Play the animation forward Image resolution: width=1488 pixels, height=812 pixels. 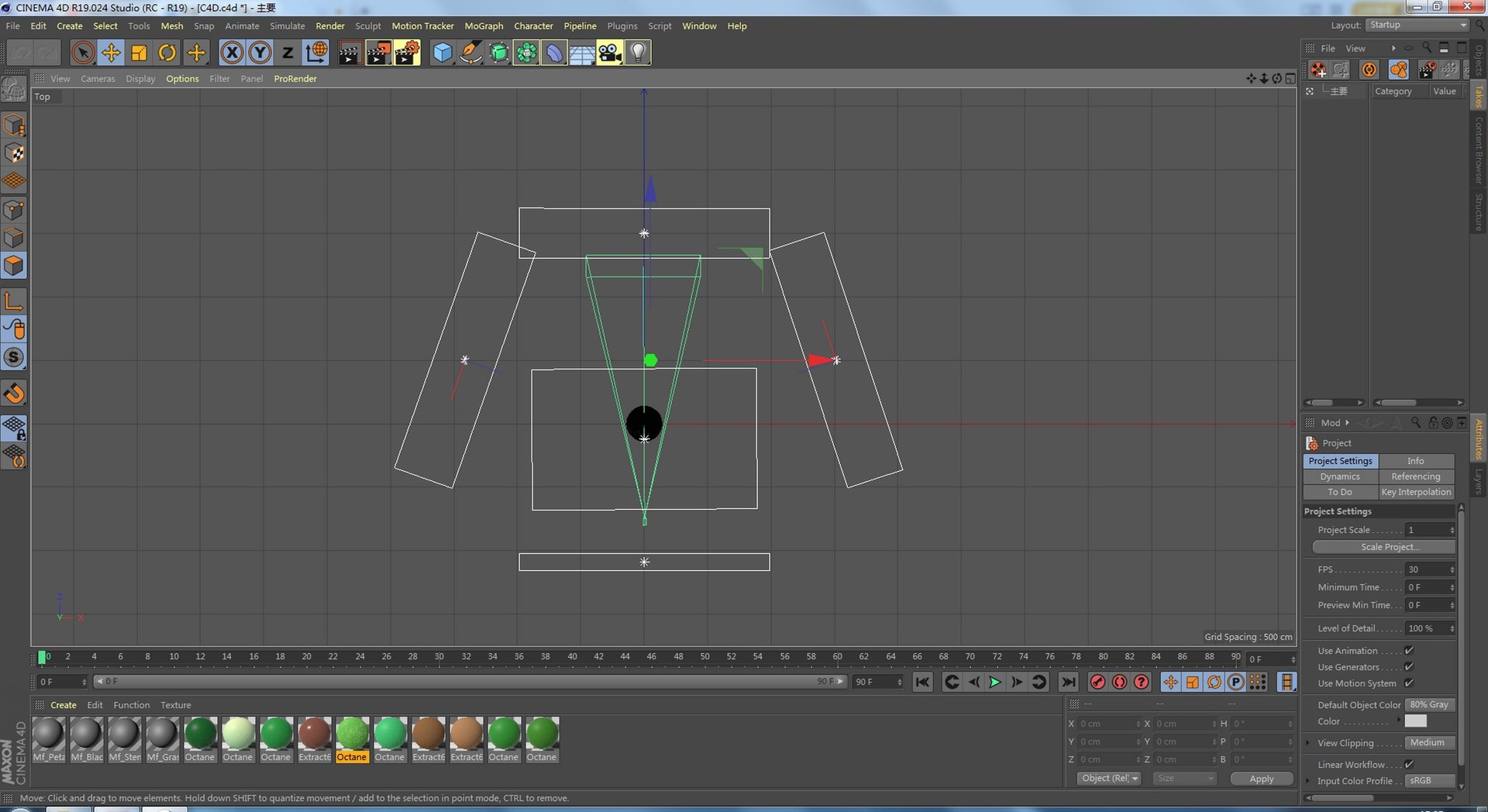[x=995, y=682]
